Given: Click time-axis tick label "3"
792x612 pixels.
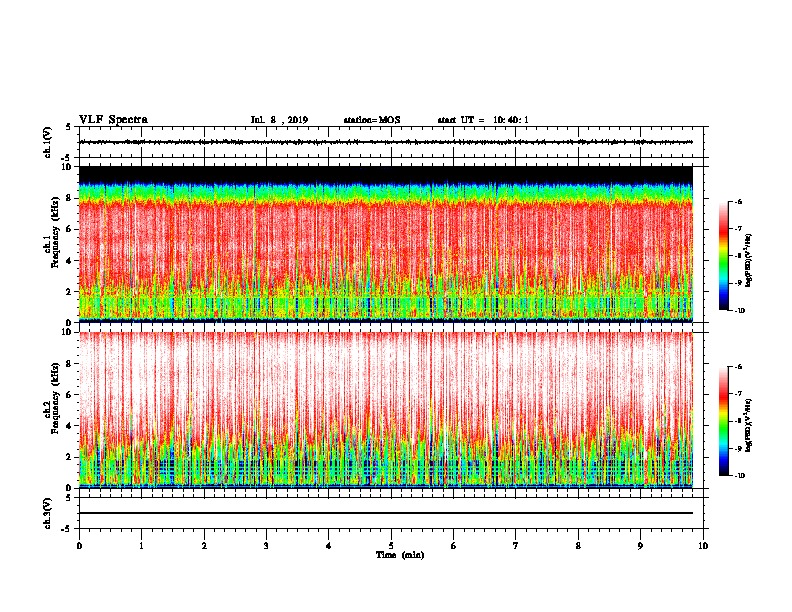Looking at the screenshot, I should 266,546.
